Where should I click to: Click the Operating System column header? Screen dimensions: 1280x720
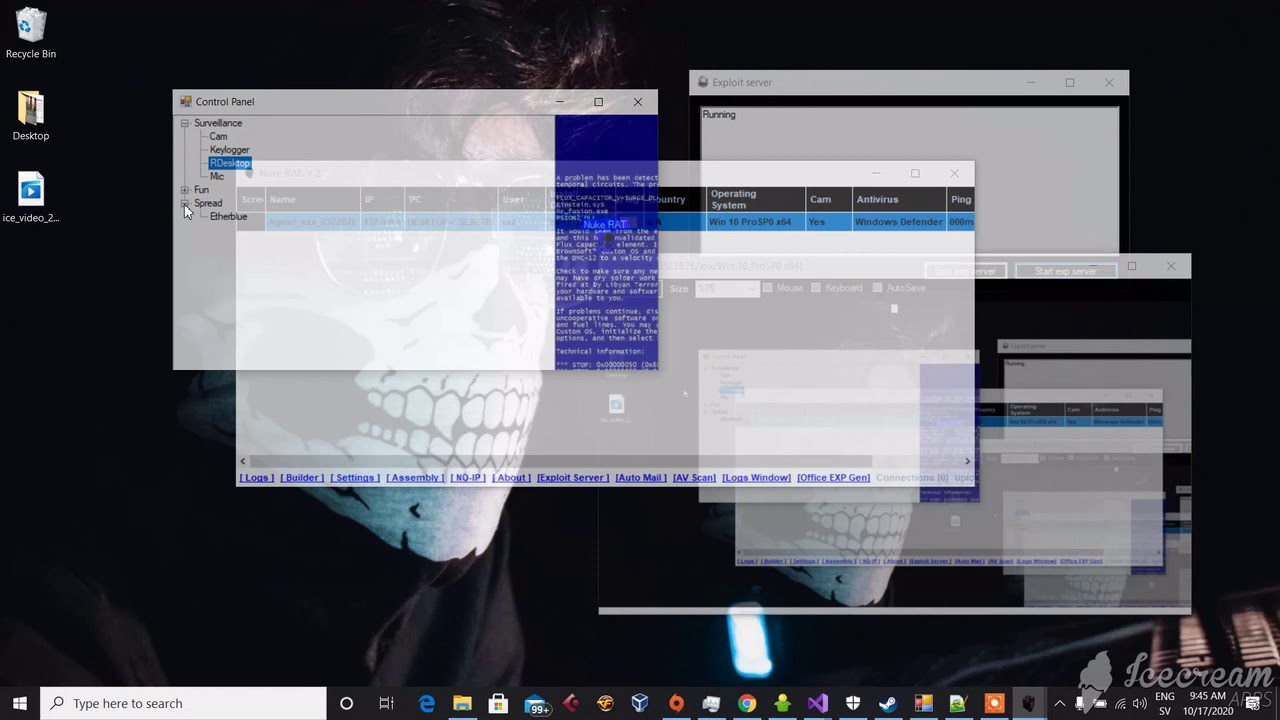[755, 199]
